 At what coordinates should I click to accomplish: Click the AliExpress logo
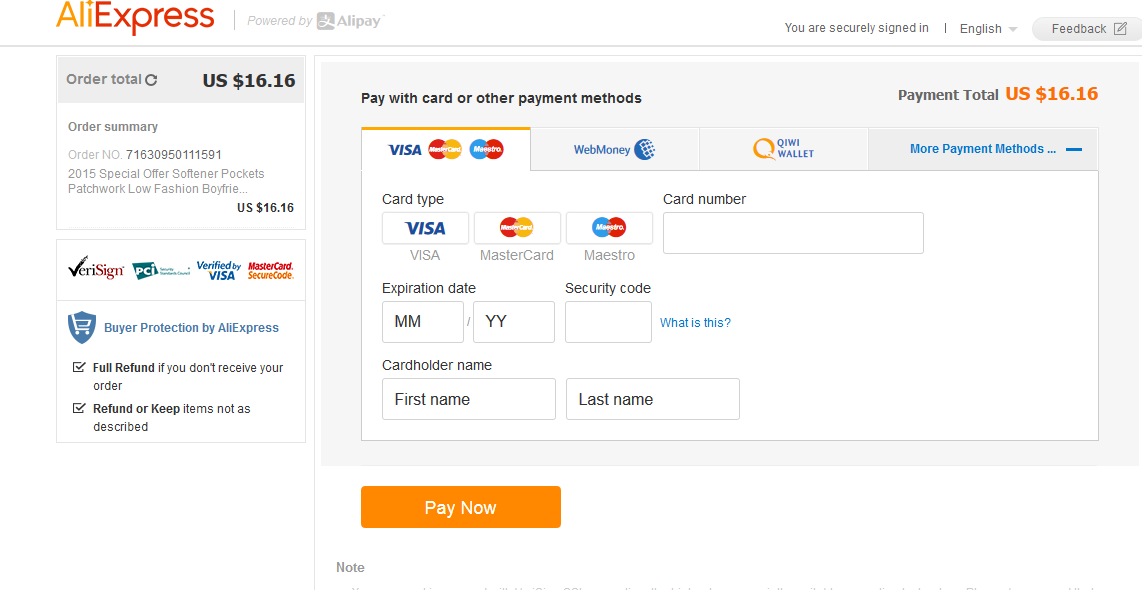click(x=135, y=17)
